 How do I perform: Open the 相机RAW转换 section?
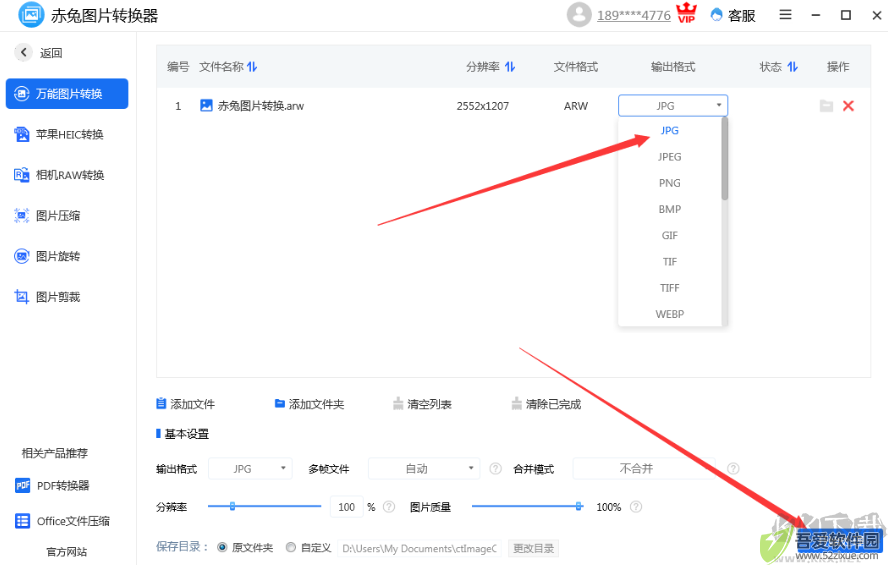59,175
